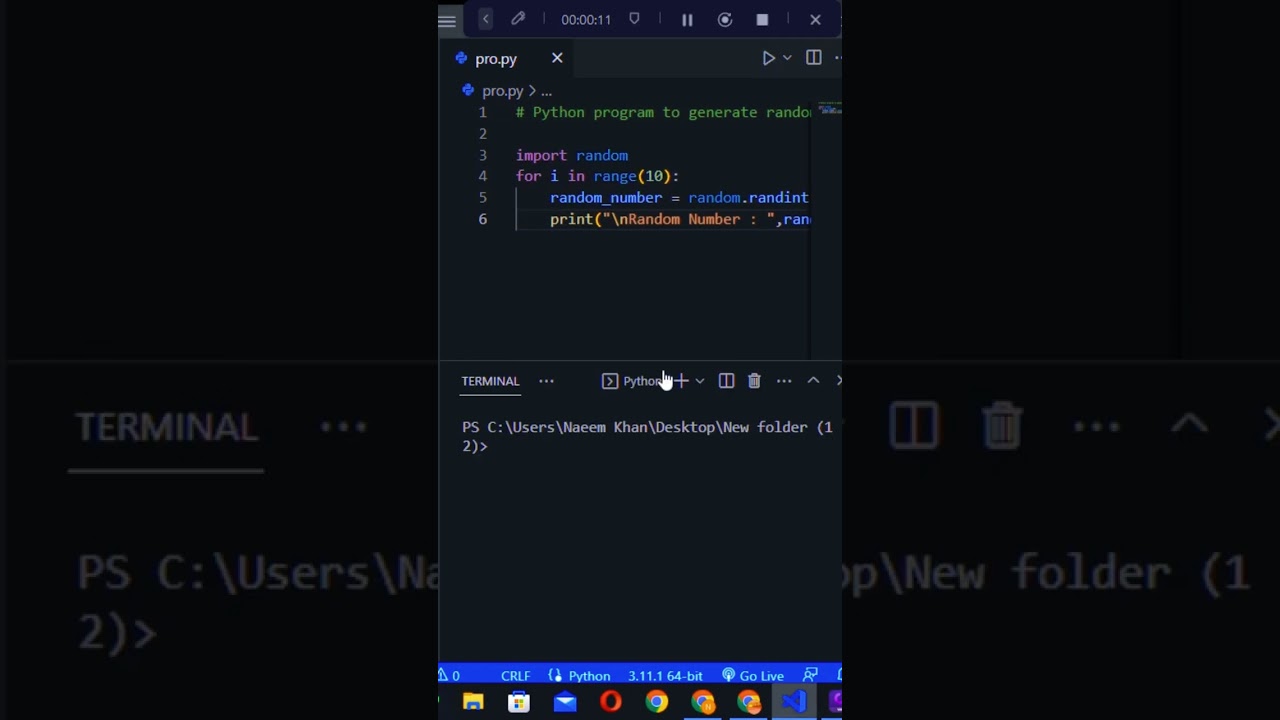The height and width of the screenshot is (720, 1280).
Task: Click line number 3 in the gutter
Action: (483, 155)
